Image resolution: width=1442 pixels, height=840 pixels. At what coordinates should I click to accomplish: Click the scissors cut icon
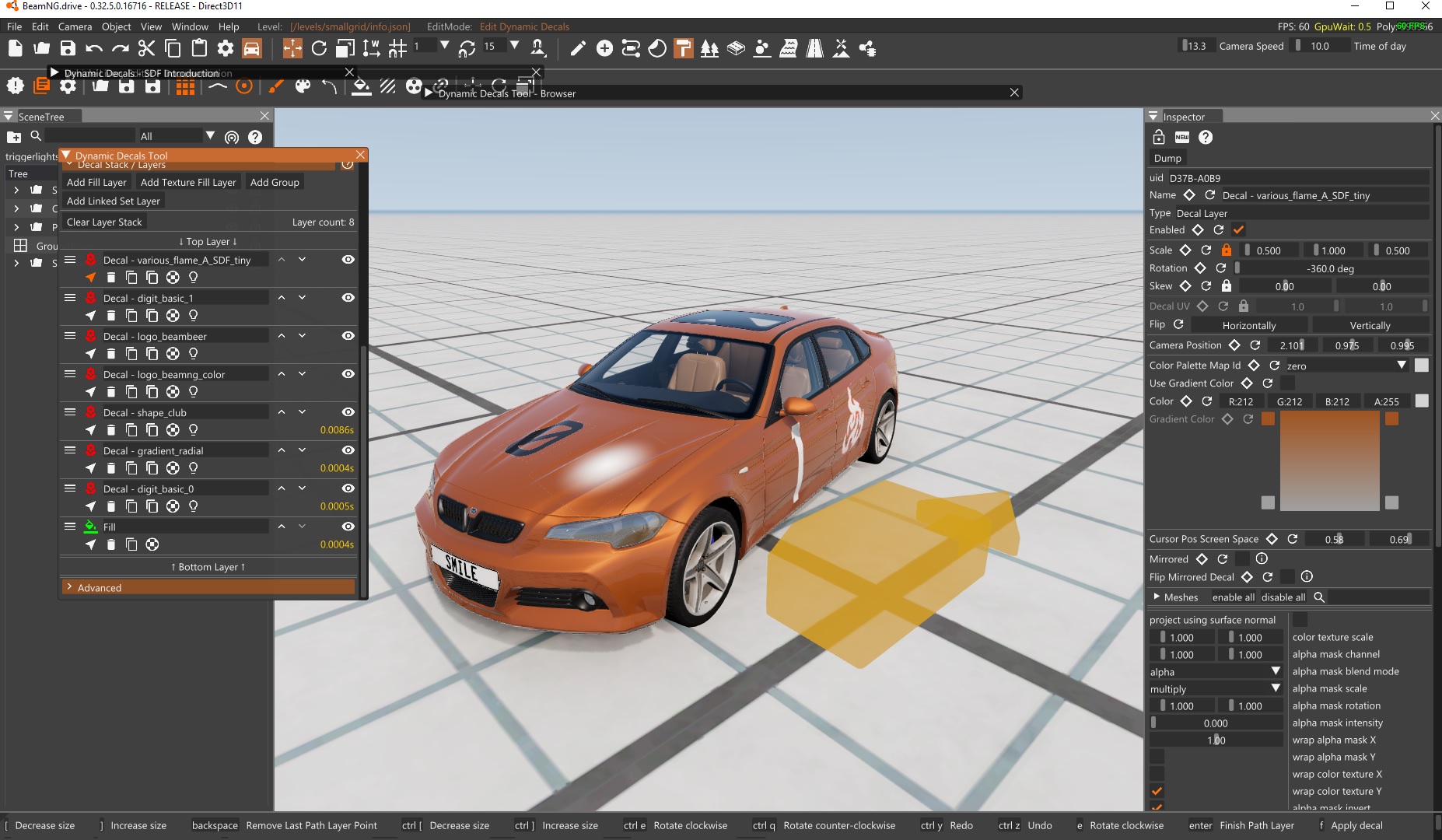[146, 48]
